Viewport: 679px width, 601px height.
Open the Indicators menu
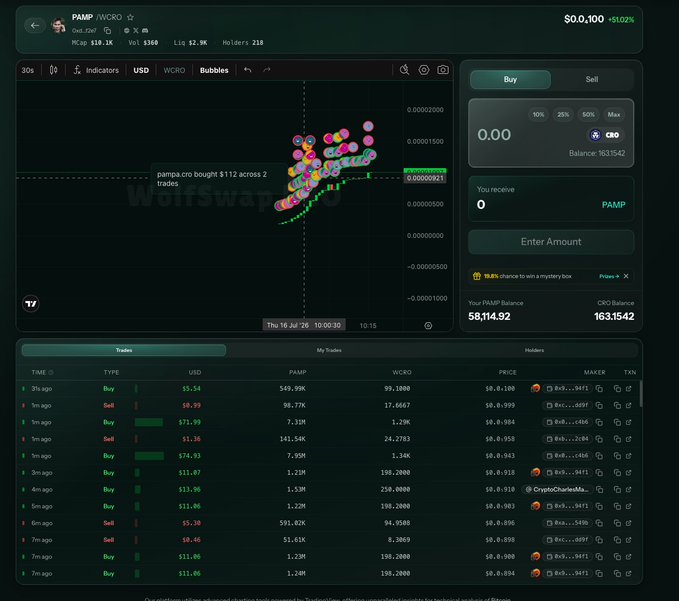click(x=96, y=70)
